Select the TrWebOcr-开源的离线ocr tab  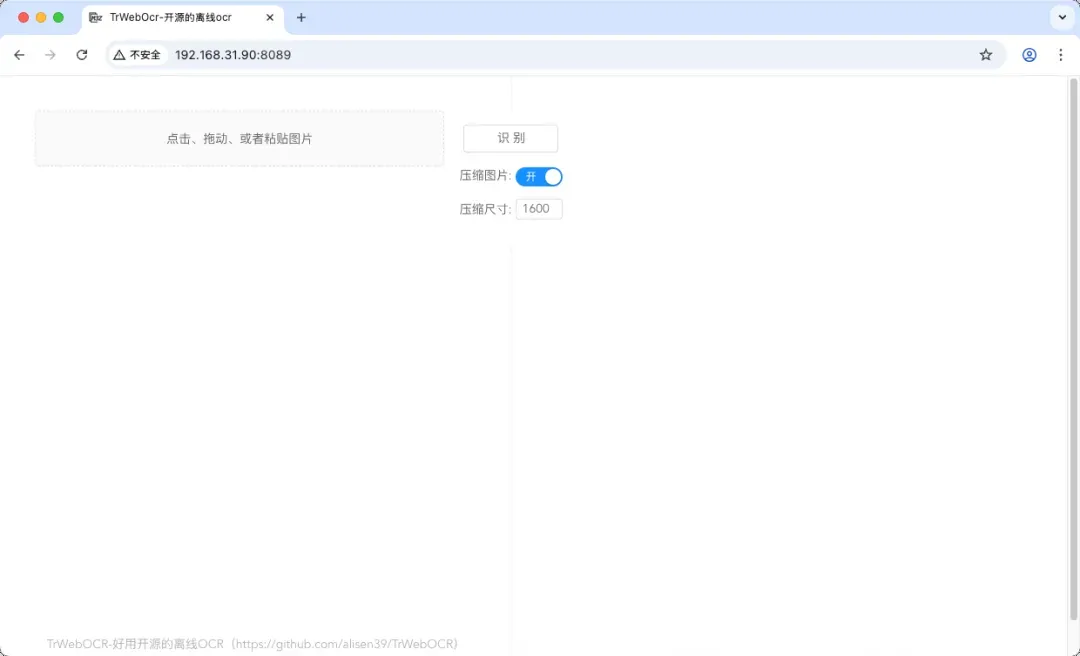tap(170, 18)
